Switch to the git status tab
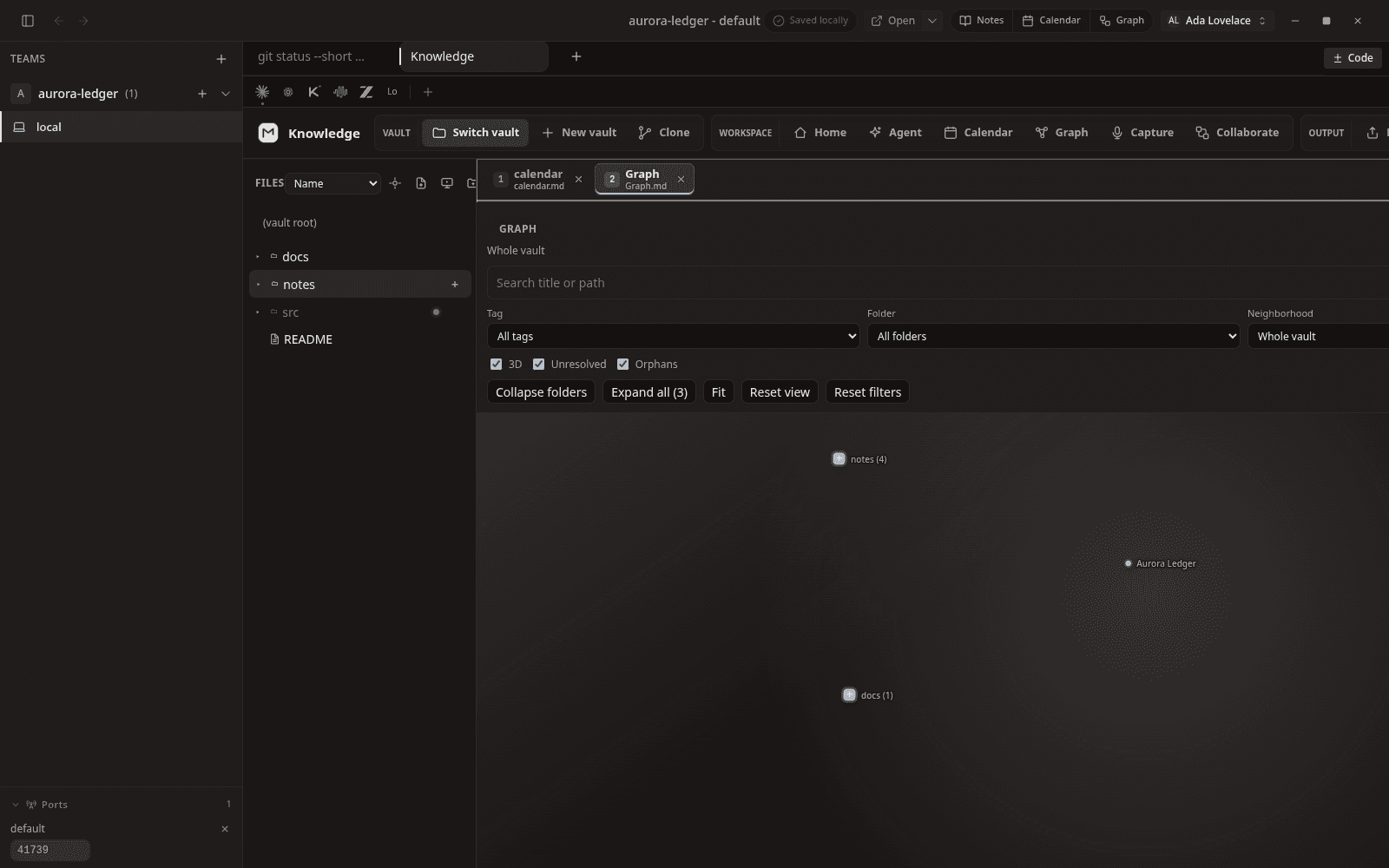The width and height of the screenshot is (1389, 868). [x=311, y=57]
